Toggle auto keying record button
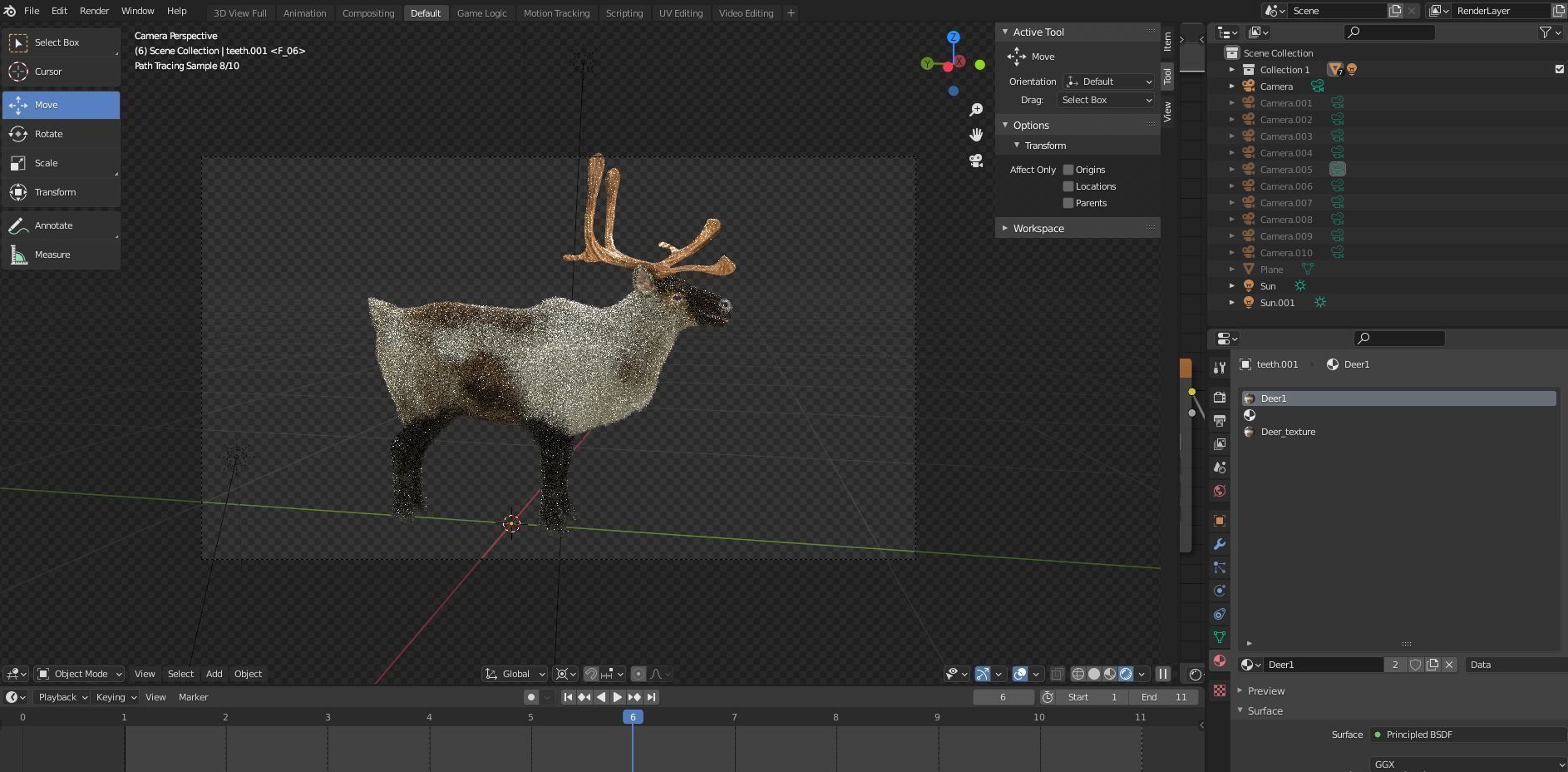Screen dimensions: 1568x772 coord(530,697)
